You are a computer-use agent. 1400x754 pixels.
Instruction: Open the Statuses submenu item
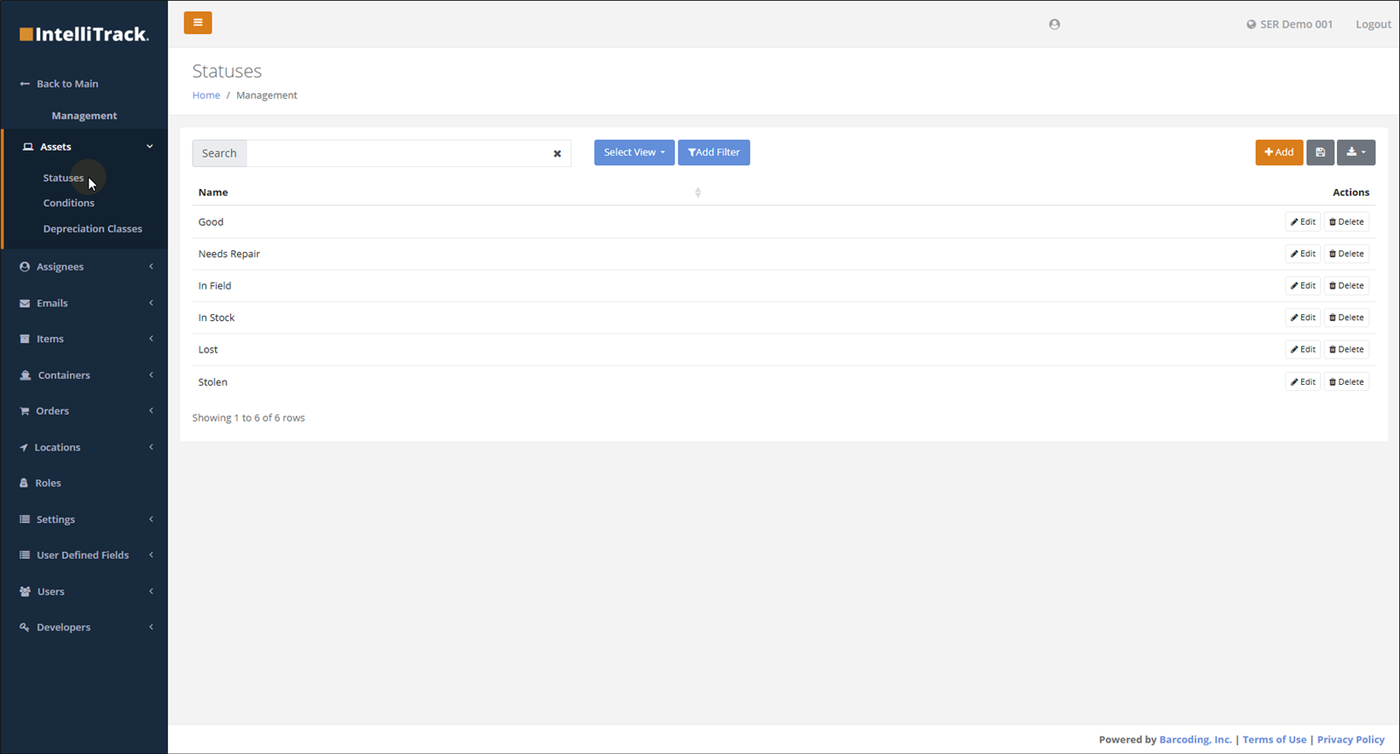[x=63, y=178]
